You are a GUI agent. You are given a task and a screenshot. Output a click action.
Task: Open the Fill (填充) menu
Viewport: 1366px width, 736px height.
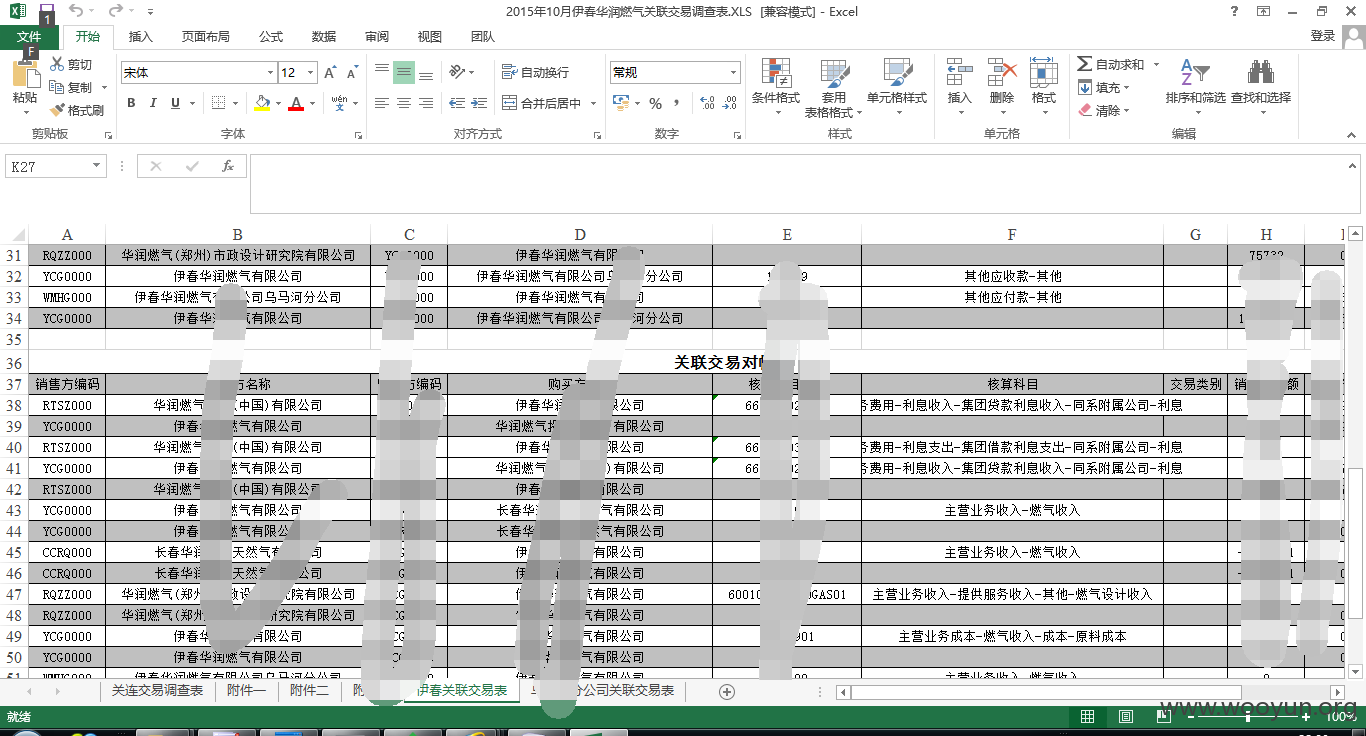(x=1104, y=88)
